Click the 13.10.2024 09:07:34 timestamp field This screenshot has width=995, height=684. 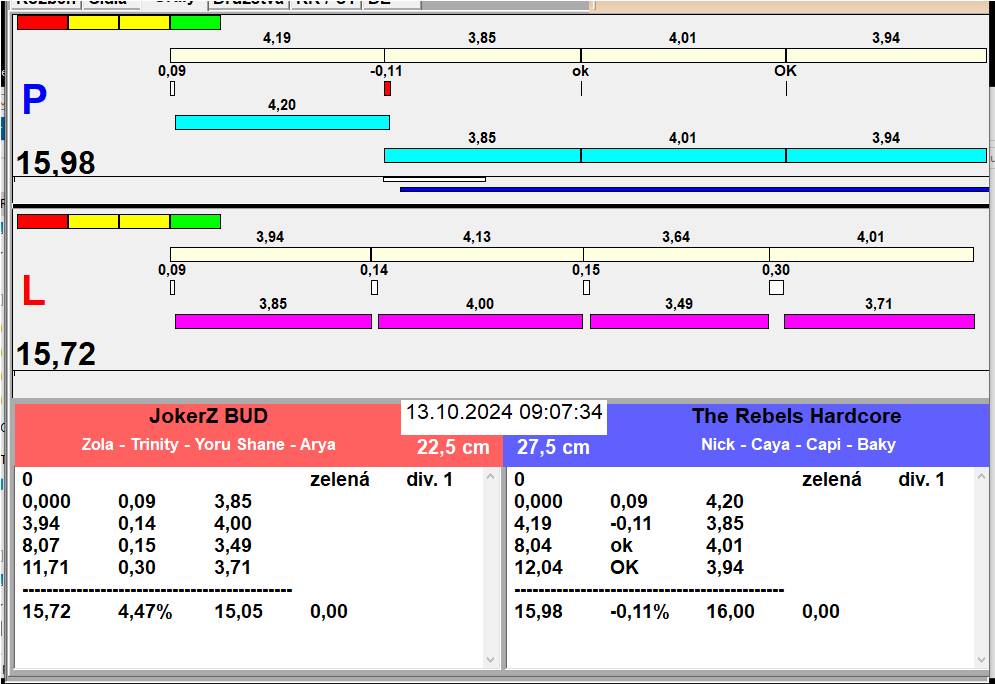[x=504, y=412]
